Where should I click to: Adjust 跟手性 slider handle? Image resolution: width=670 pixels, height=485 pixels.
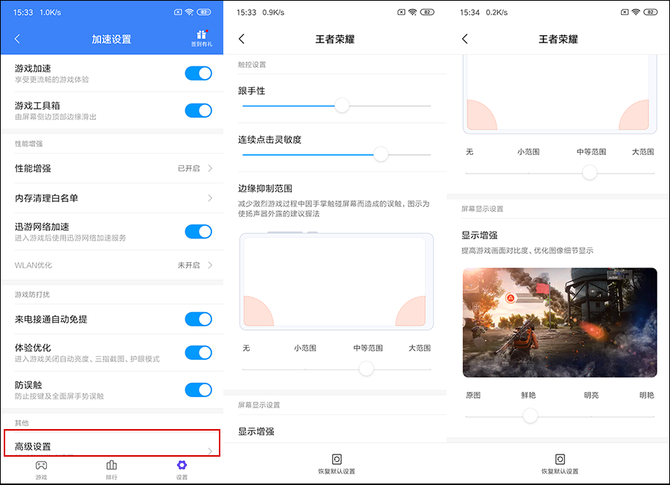[342, 105]
